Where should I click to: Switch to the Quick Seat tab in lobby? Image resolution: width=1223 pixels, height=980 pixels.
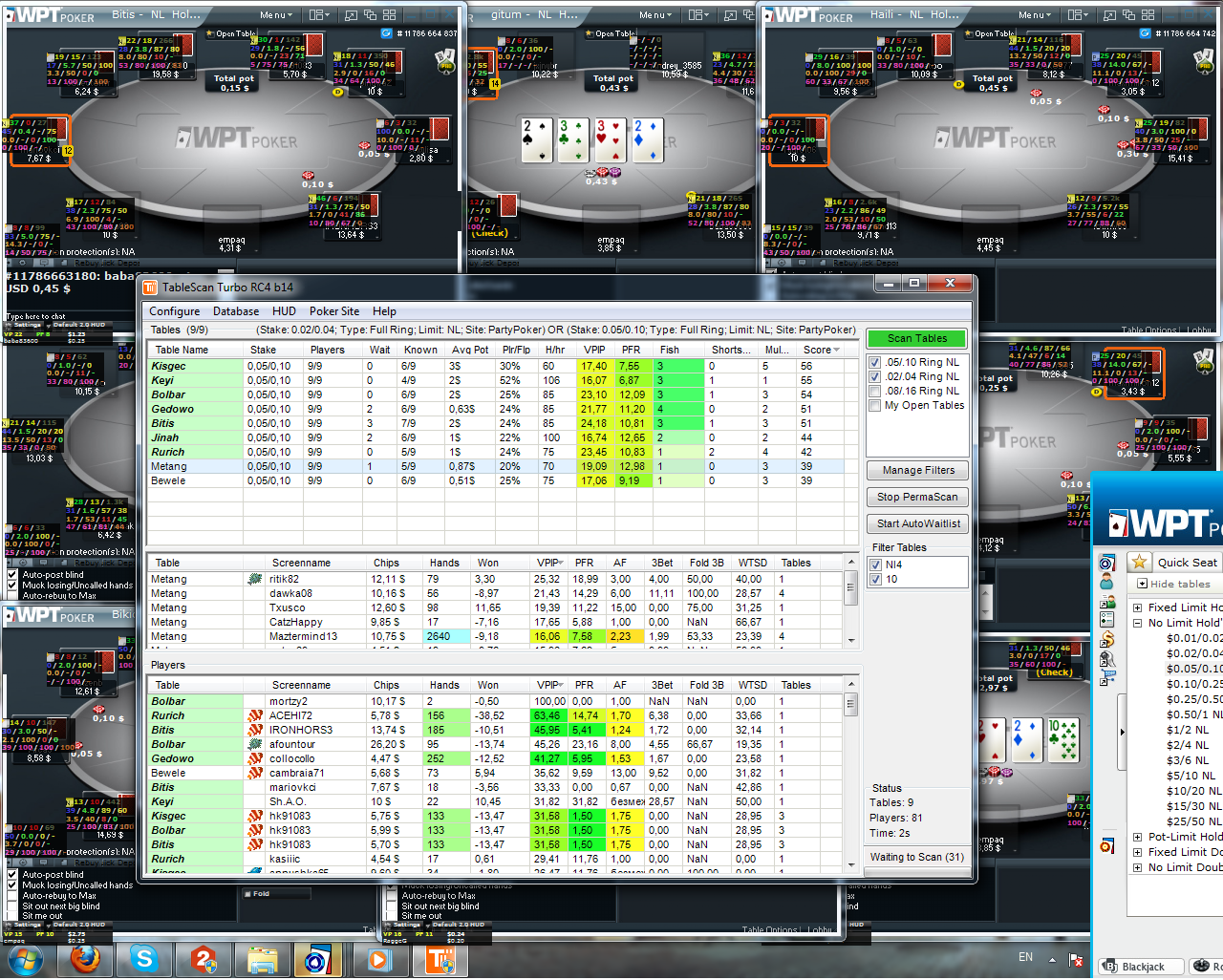(1187, 563)
